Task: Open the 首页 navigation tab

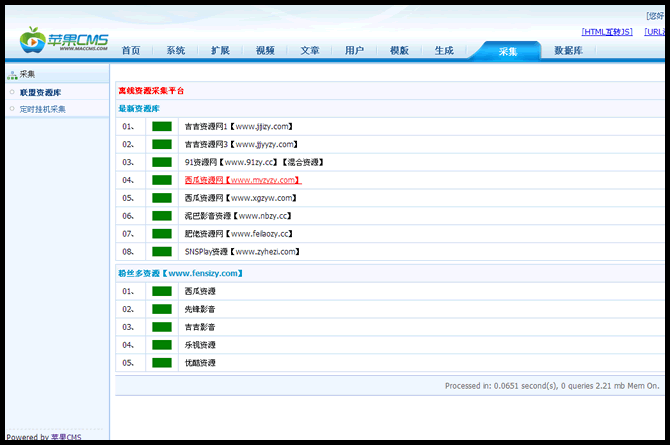Action: click(131, 51)
